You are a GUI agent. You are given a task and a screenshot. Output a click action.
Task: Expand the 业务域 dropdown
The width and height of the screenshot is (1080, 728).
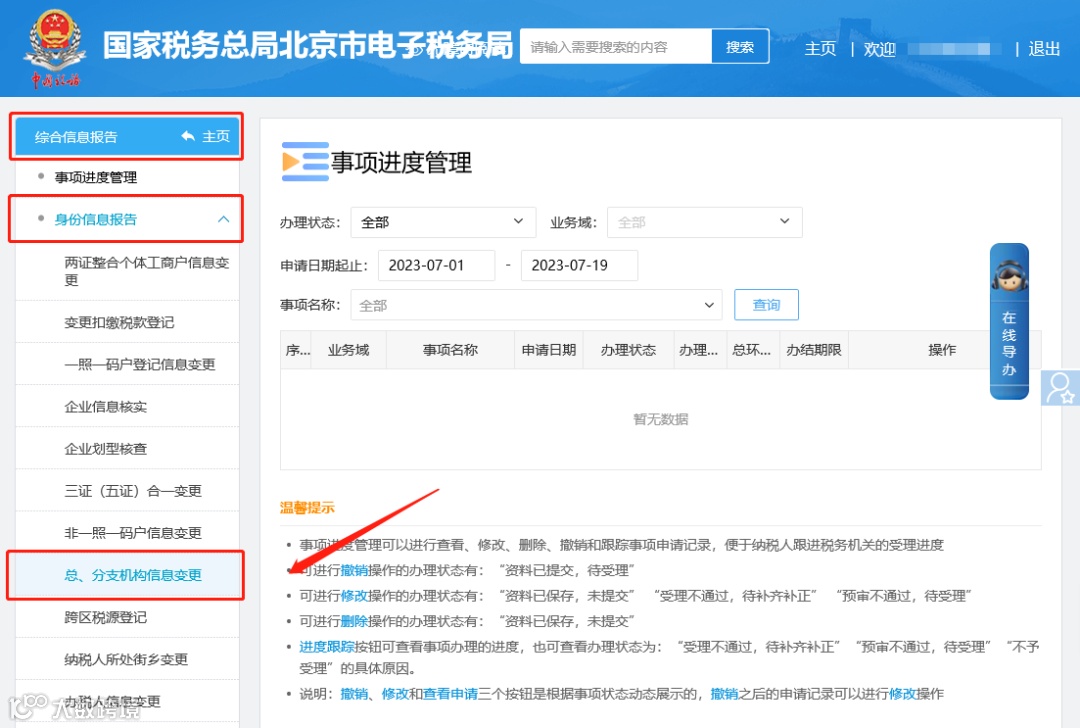pos(705,222)
